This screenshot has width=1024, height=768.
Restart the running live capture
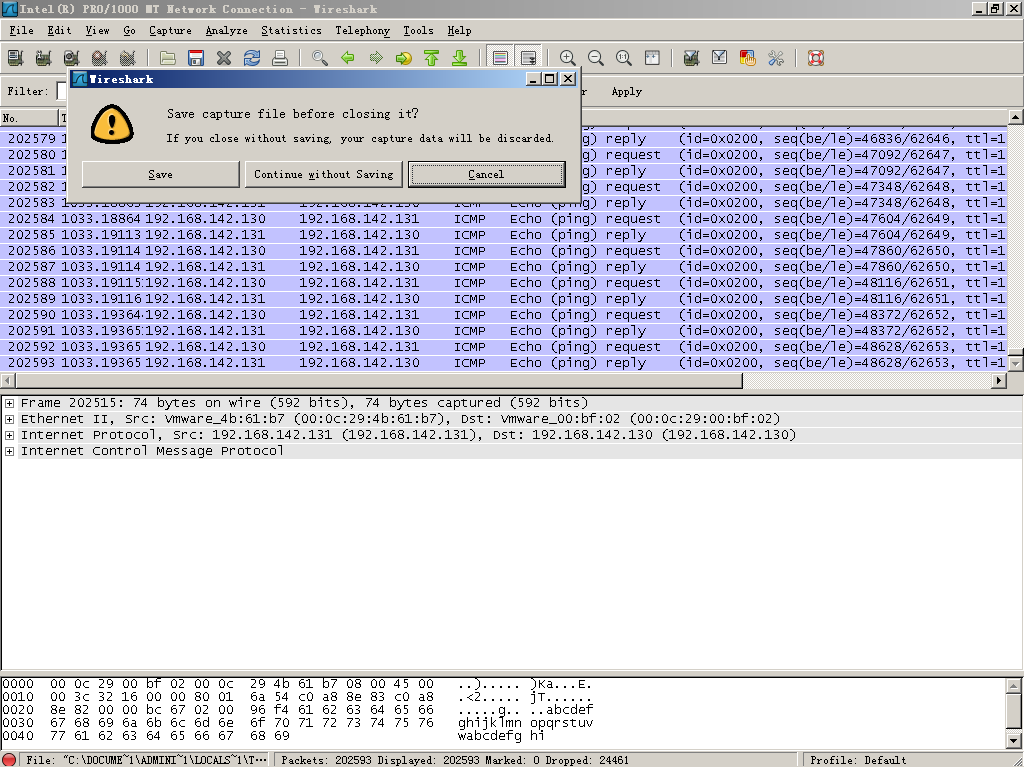[128, 58]
